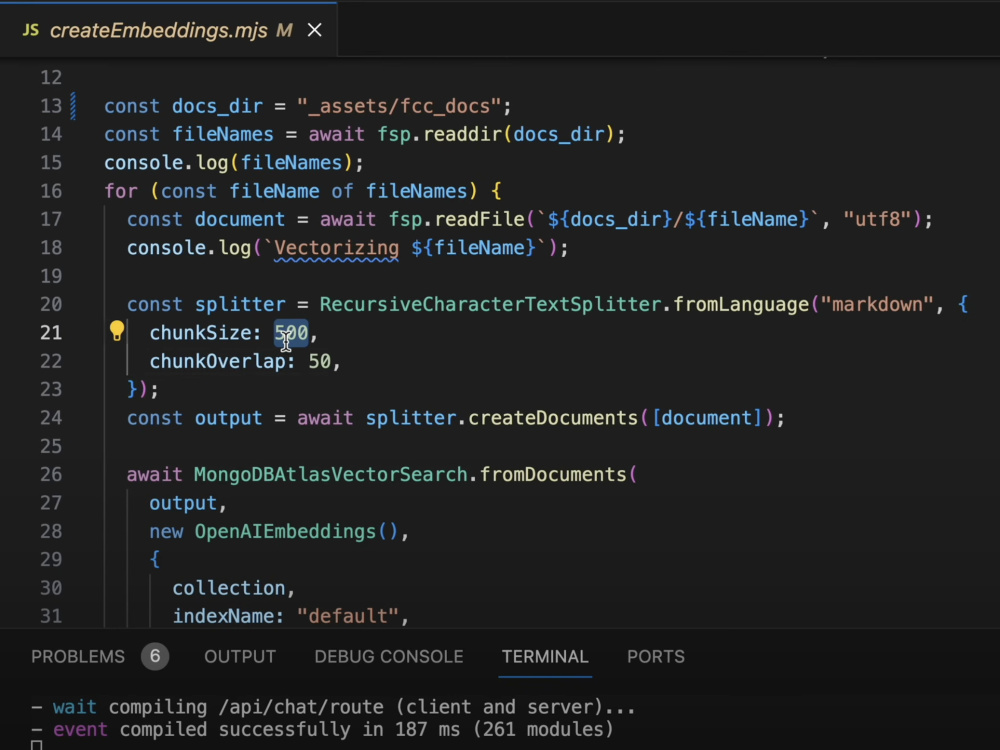This screenshot has width=1000, height=750.
Task: Click 'compiled successfully in 187 ms' terminal text
Action: [x=290, y=729]
